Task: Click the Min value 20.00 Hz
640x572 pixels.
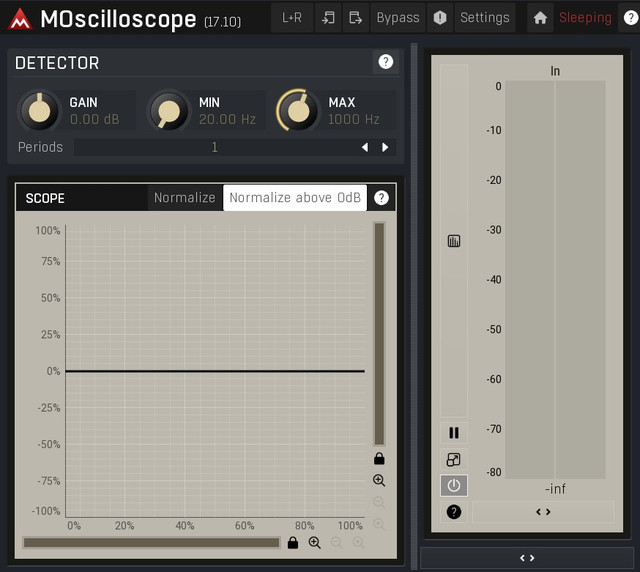Action: click(227, 119)
